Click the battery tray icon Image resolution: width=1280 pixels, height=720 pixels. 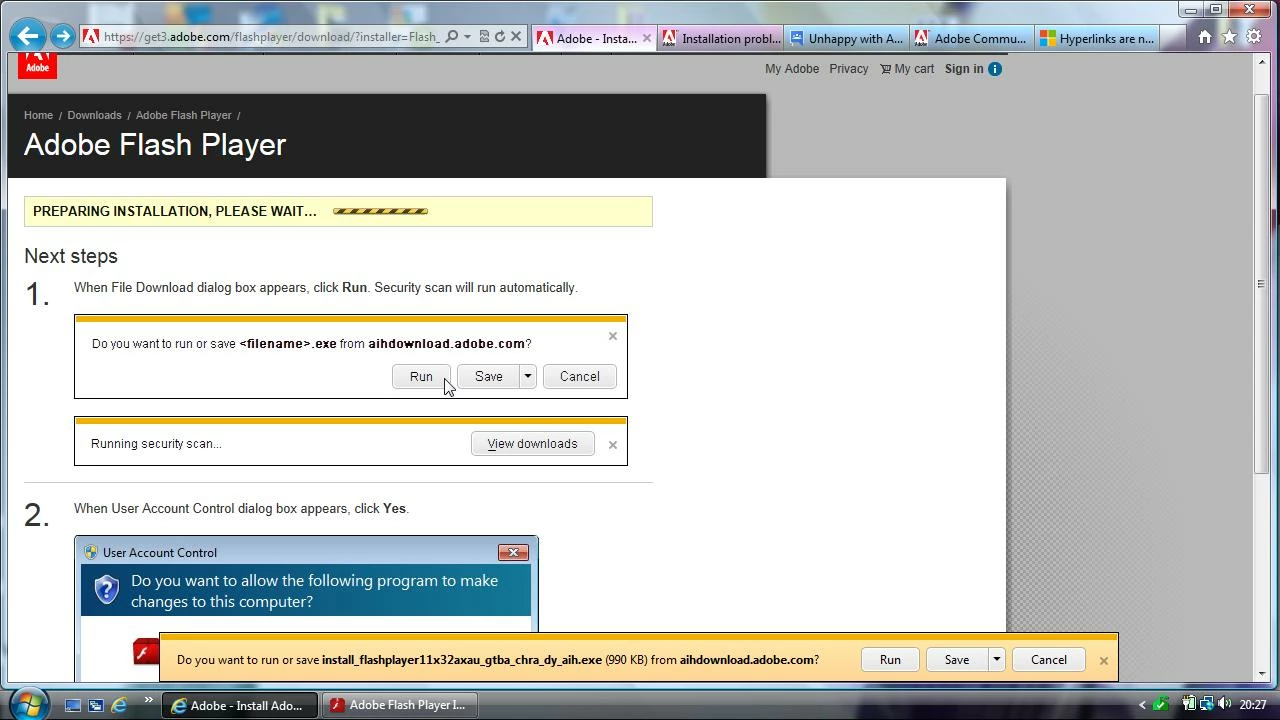point(1189,704)
